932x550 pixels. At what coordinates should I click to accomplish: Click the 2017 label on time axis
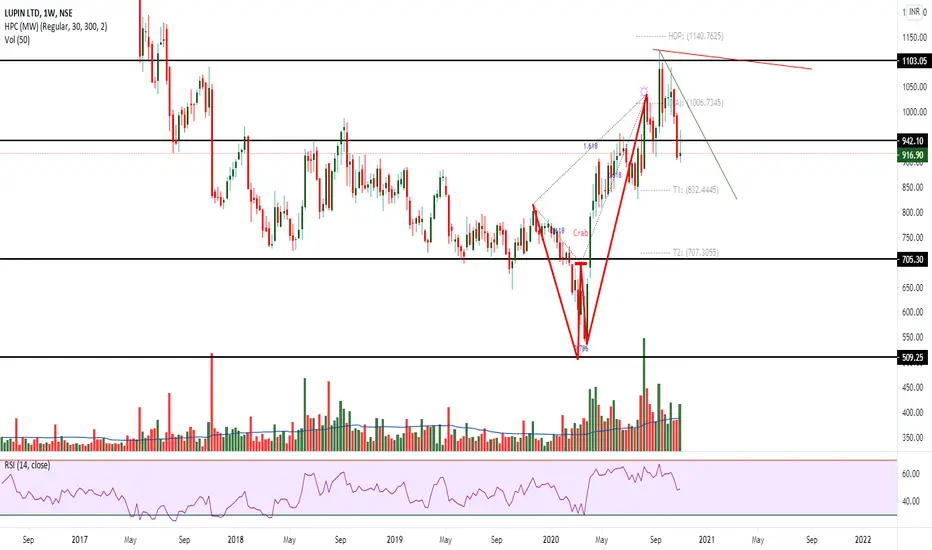point(80,540)
